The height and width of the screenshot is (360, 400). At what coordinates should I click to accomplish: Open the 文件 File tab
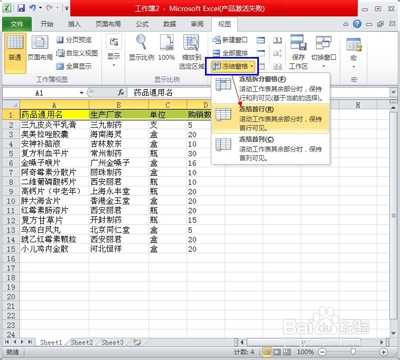pyautogui.click(x=17, y=24)
